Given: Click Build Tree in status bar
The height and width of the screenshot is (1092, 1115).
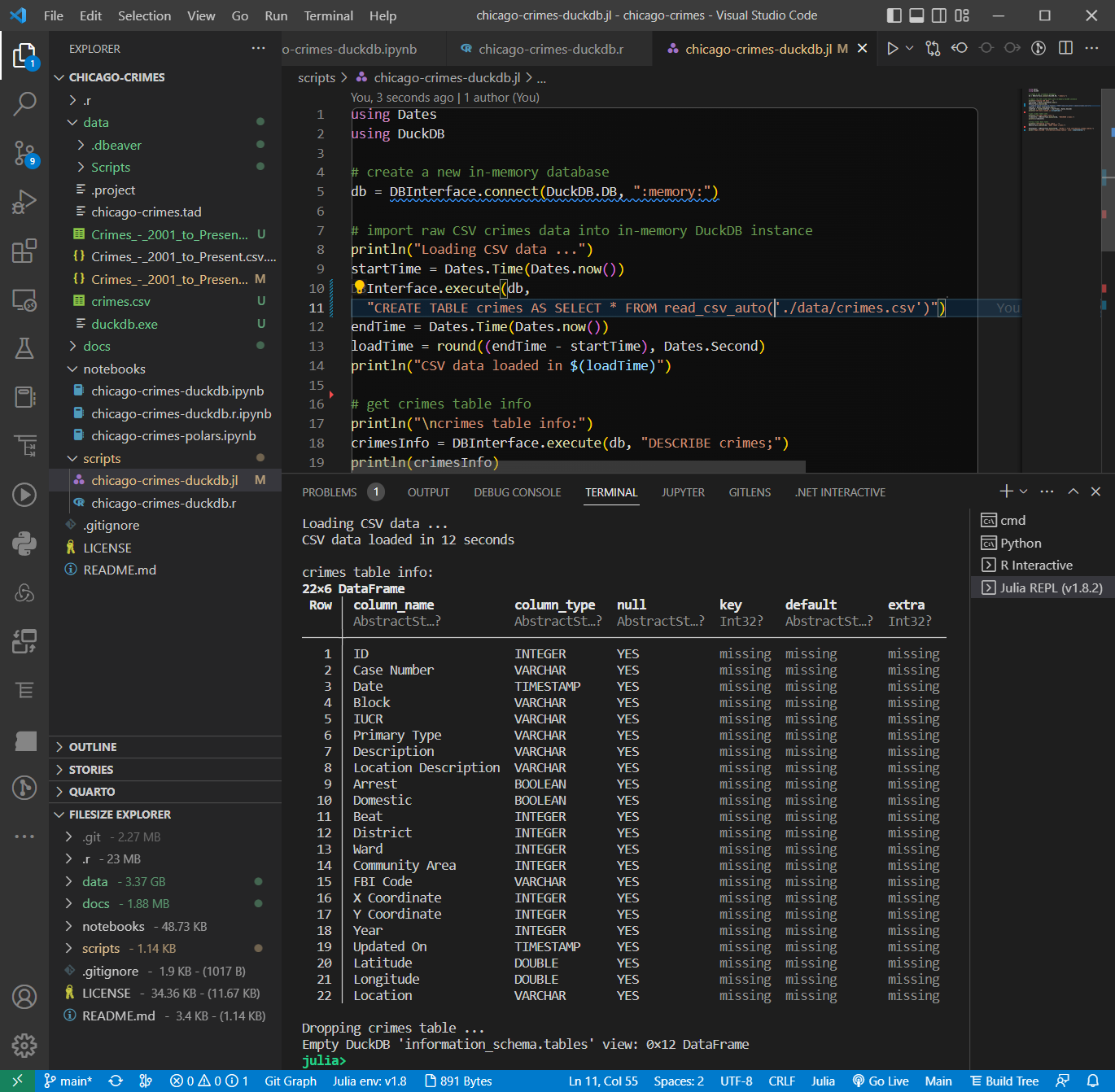Looking at the screenshot, I should (1003, 1081).
